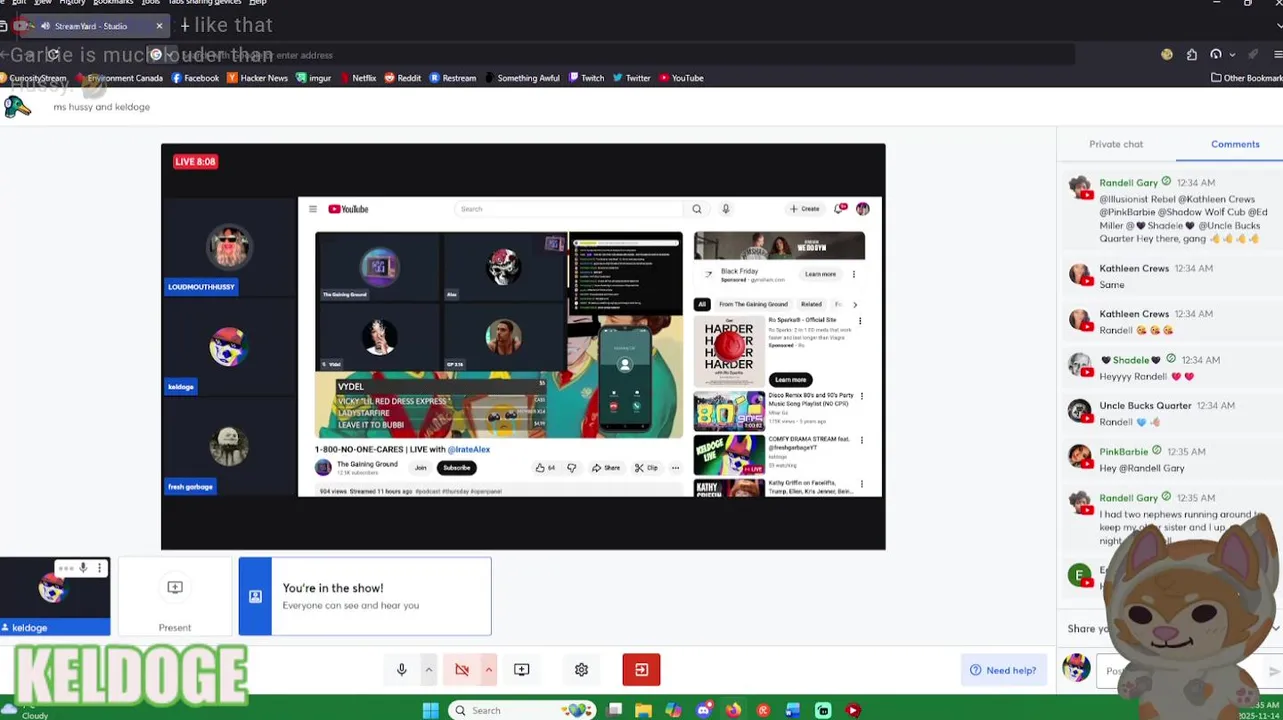Open the Other Bookmarks folder
This screenshot has height=720, width=1283.
[x=1246, y=78]
